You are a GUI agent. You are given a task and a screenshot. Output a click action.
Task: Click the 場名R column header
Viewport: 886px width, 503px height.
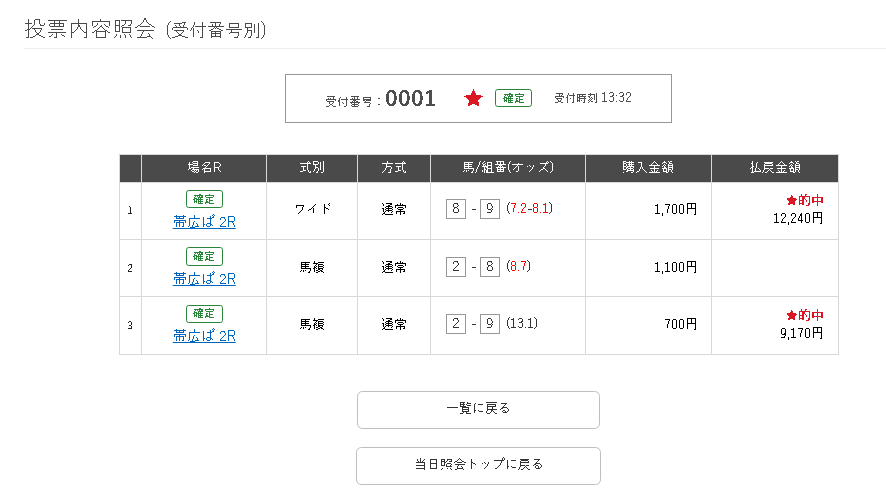point(204,168)
